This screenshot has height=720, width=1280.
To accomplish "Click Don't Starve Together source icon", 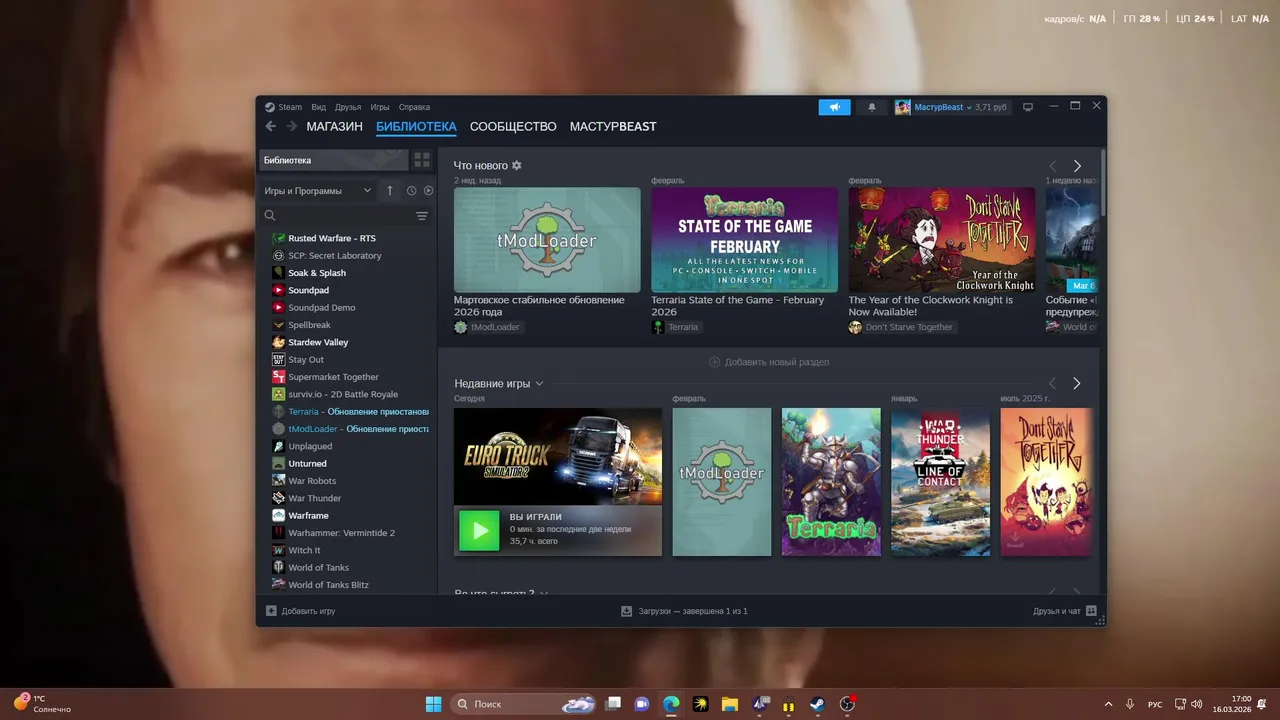I will [x=856, y=327].
